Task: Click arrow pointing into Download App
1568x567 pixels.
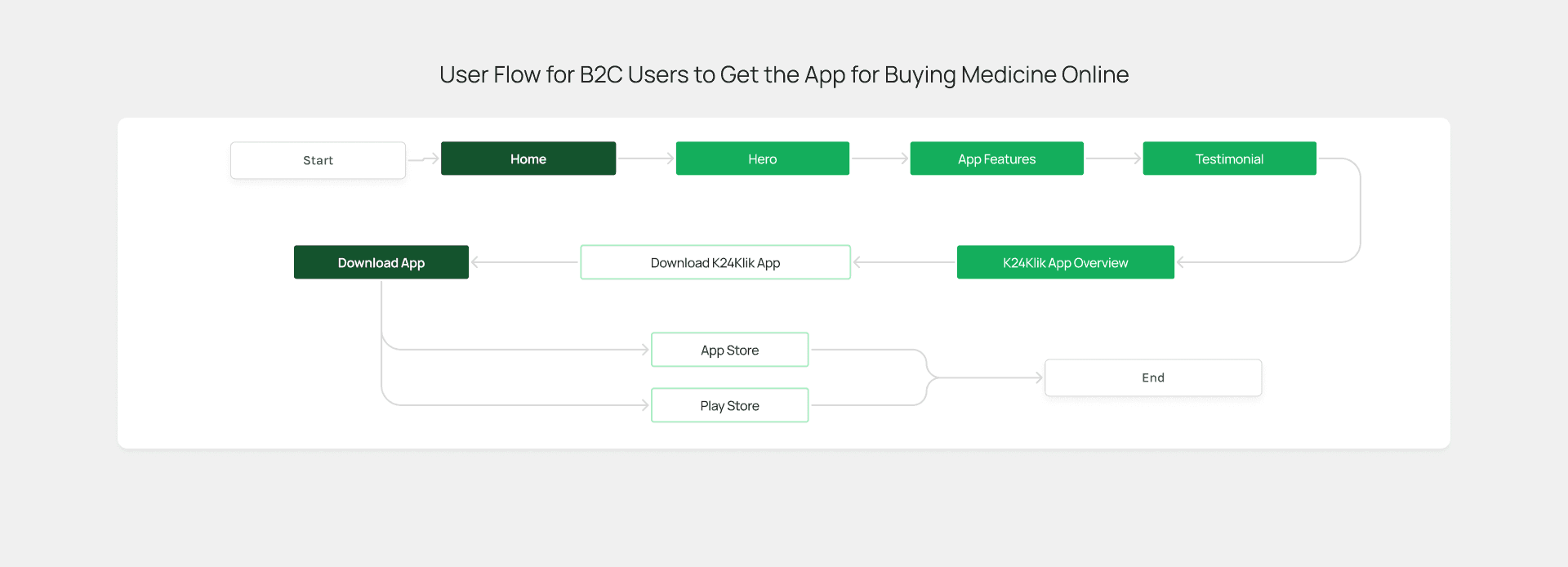Action: point(523,262)
